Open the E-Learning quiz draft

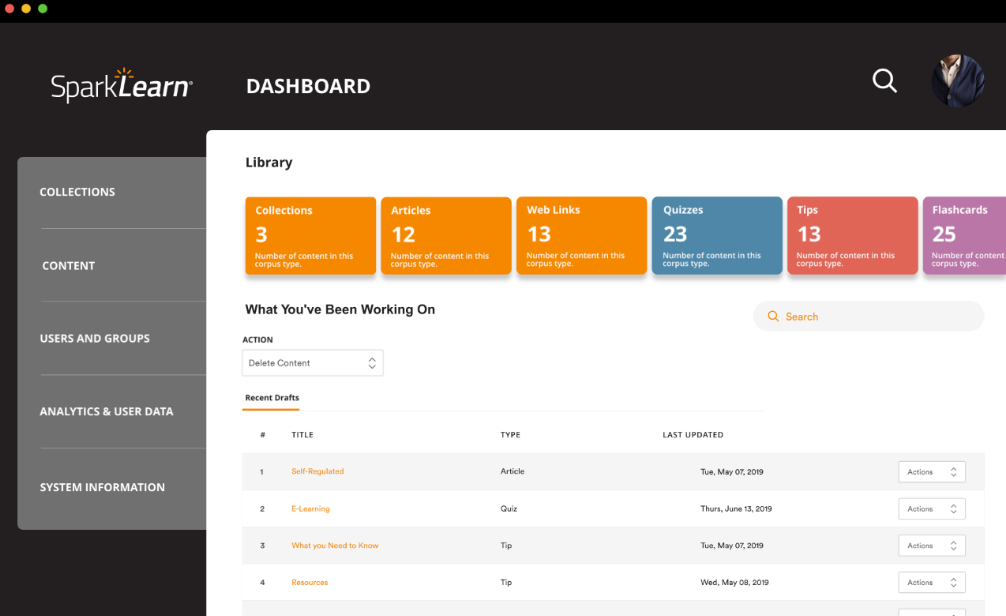(x=309, y=508)
